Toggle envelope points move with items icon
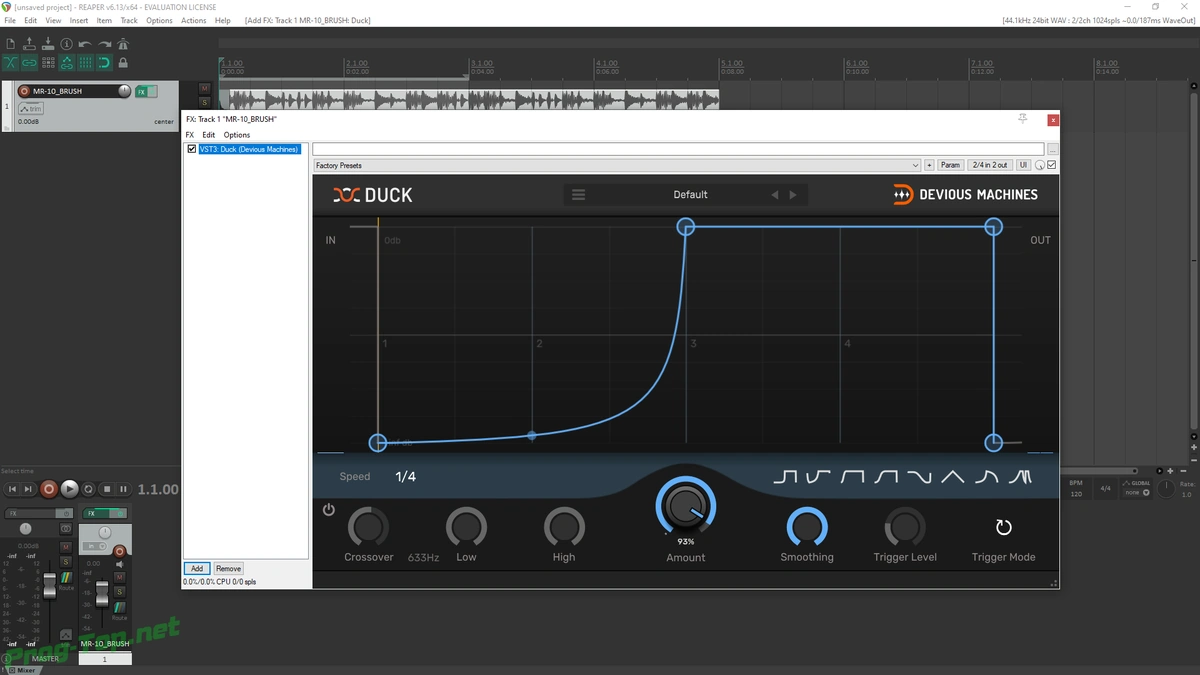The height and width of the screenshot is (675, 1200). 67,62
